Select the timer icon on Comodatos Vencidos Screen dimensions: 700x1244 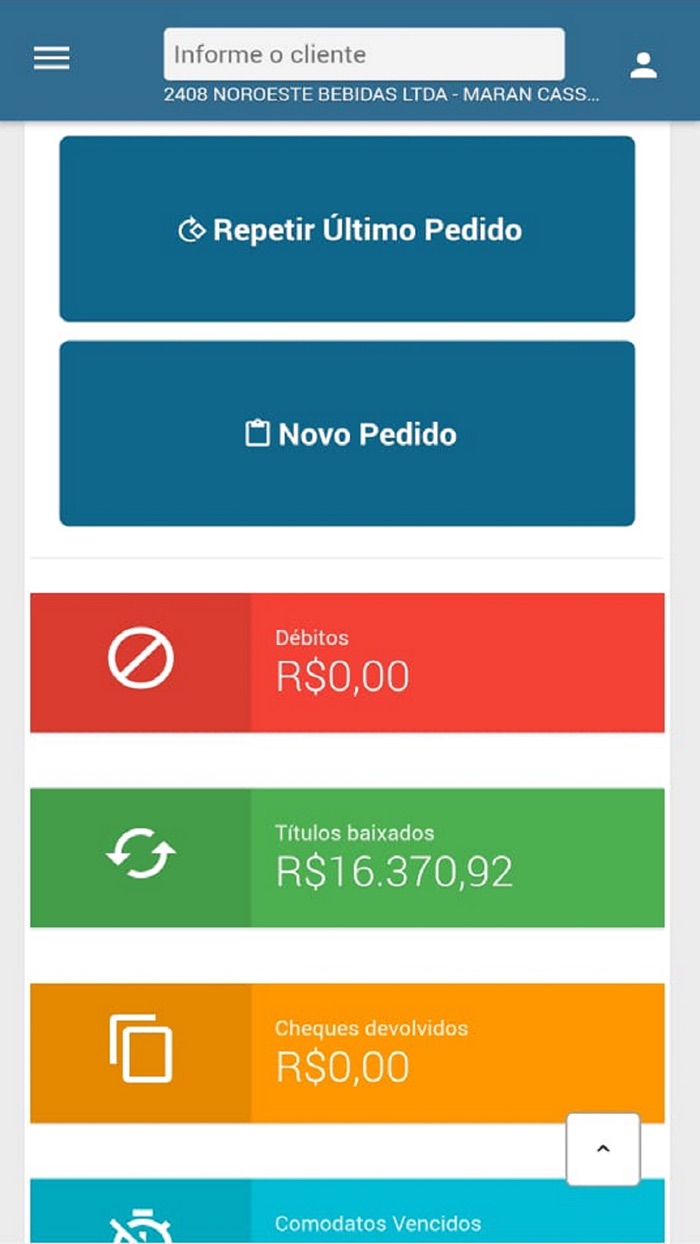pos(139,1223)
